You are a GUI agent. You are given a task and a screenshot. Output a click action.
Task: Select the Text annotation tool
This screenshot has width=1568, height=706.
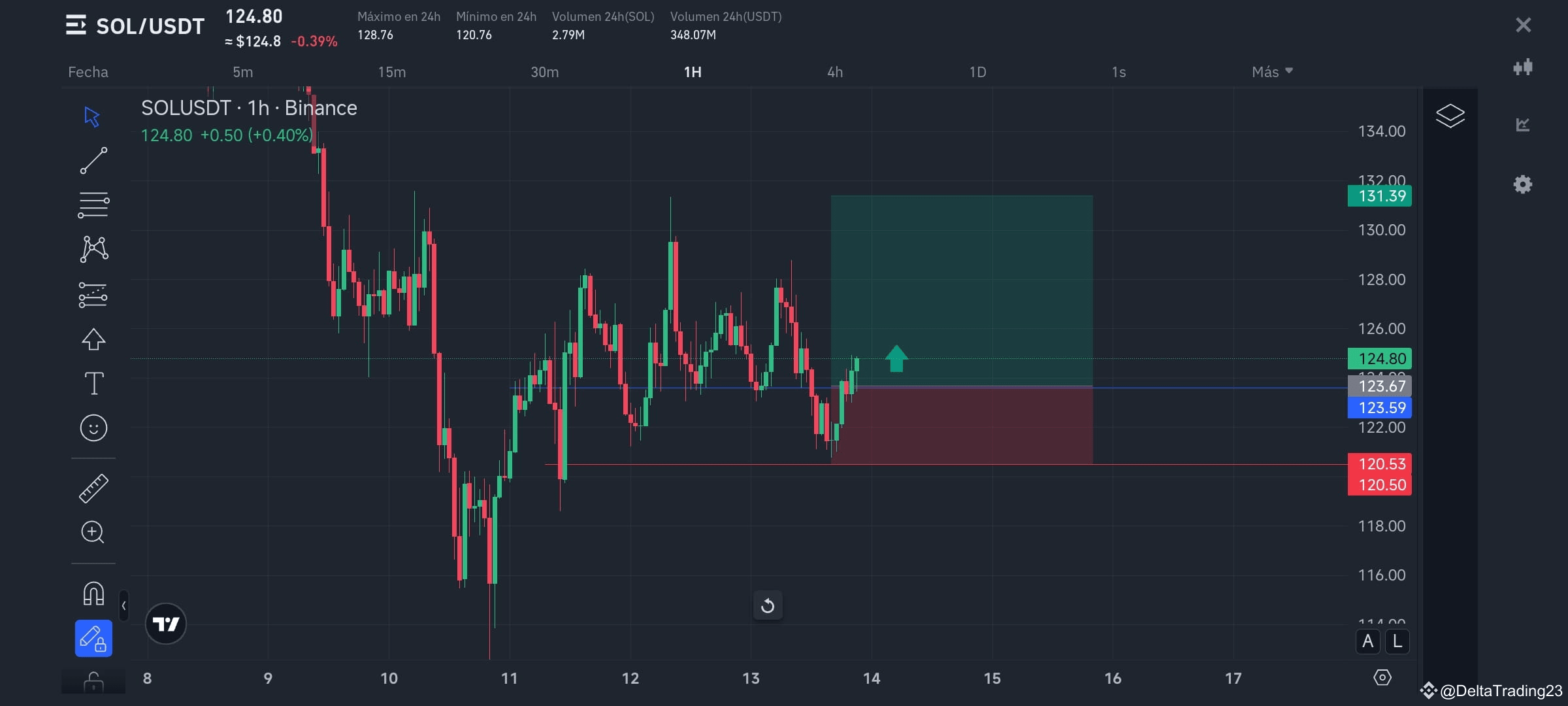tap(93, 383)
